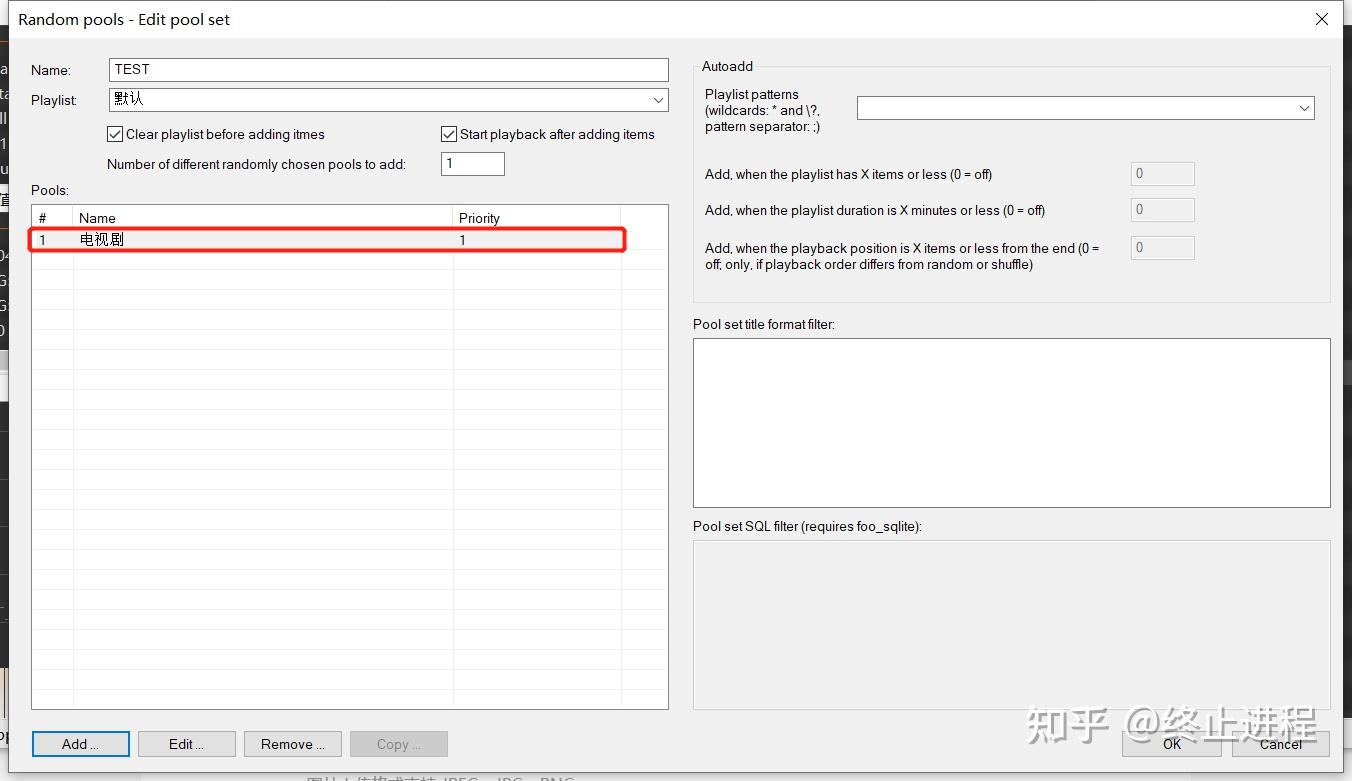Click inside Pool set SQL filter box
The image size is (1352, 781).
[1012, 625]
